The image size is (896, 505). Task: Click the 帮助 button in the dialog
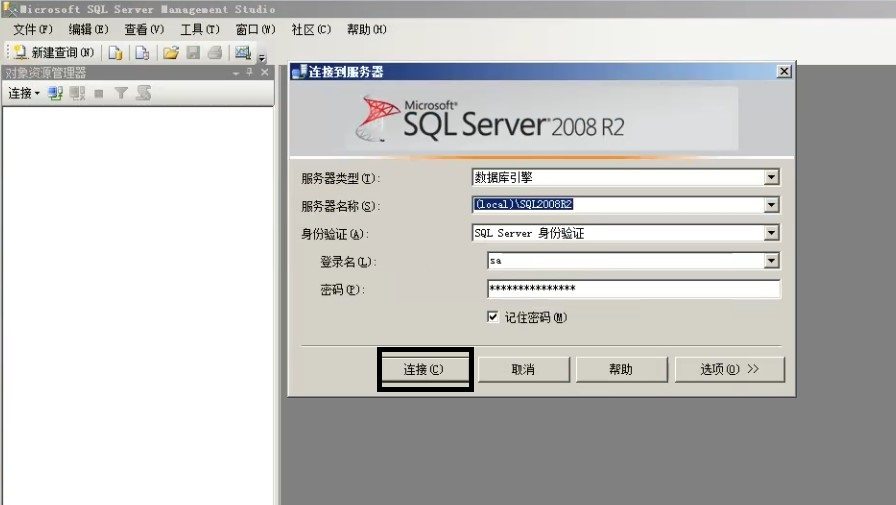coord(621,370)
